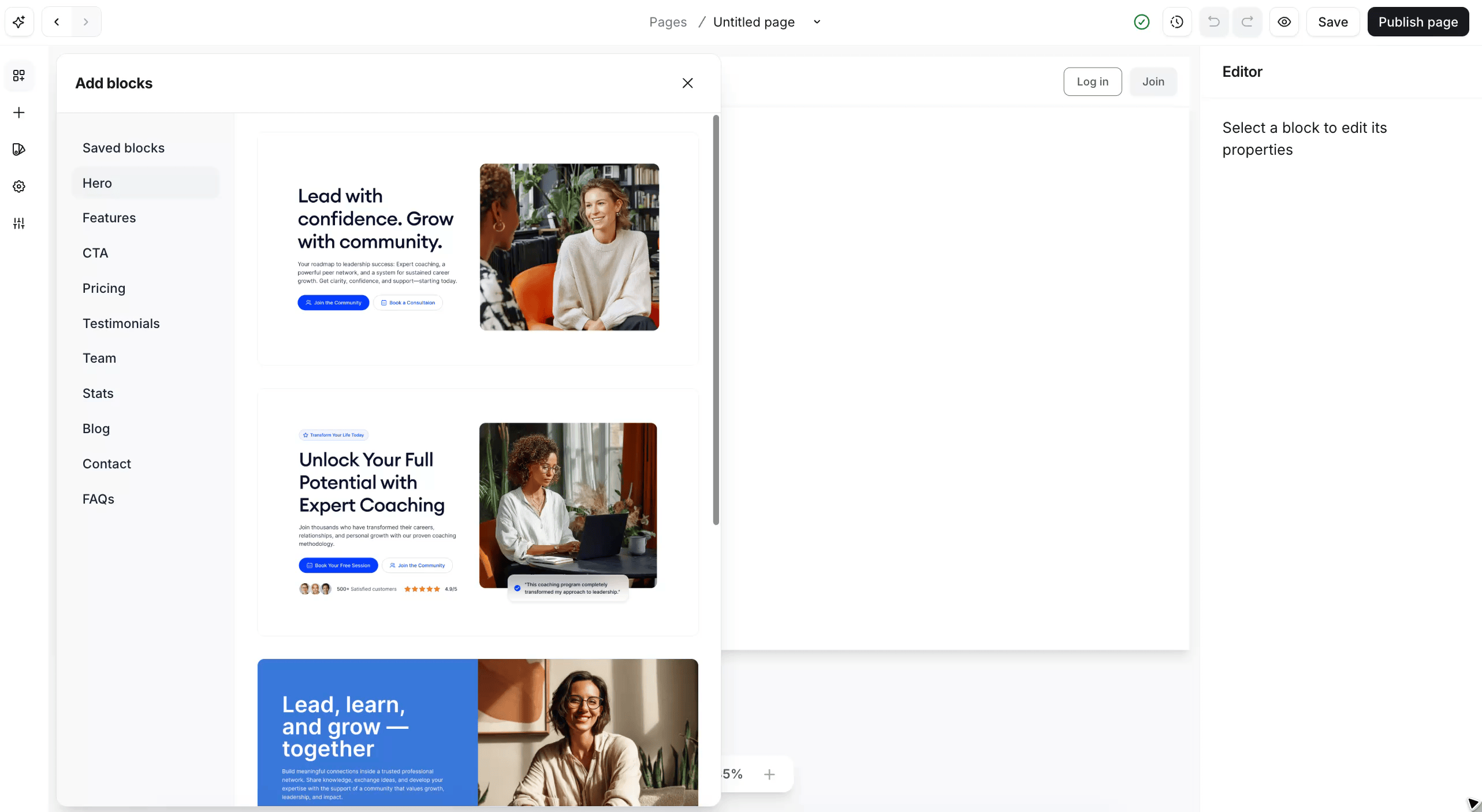The image size is (1482, 812).
Task: Open the settings gear icon in sidebar
Action: coord(19,187)
